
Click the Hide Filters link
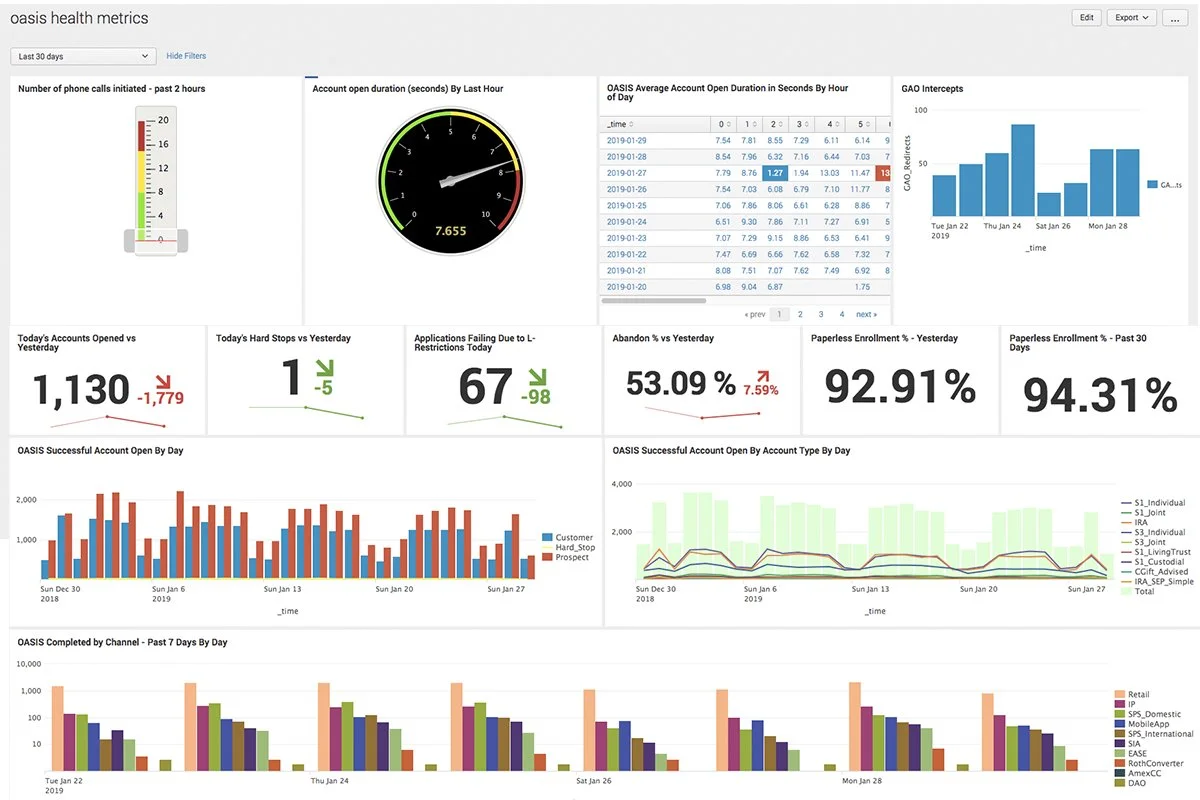186,56
